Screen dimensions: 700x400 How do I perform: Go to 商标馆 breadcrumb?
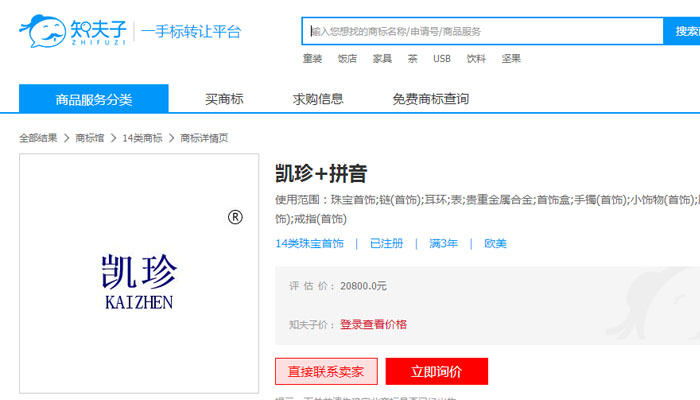[90, 138]
